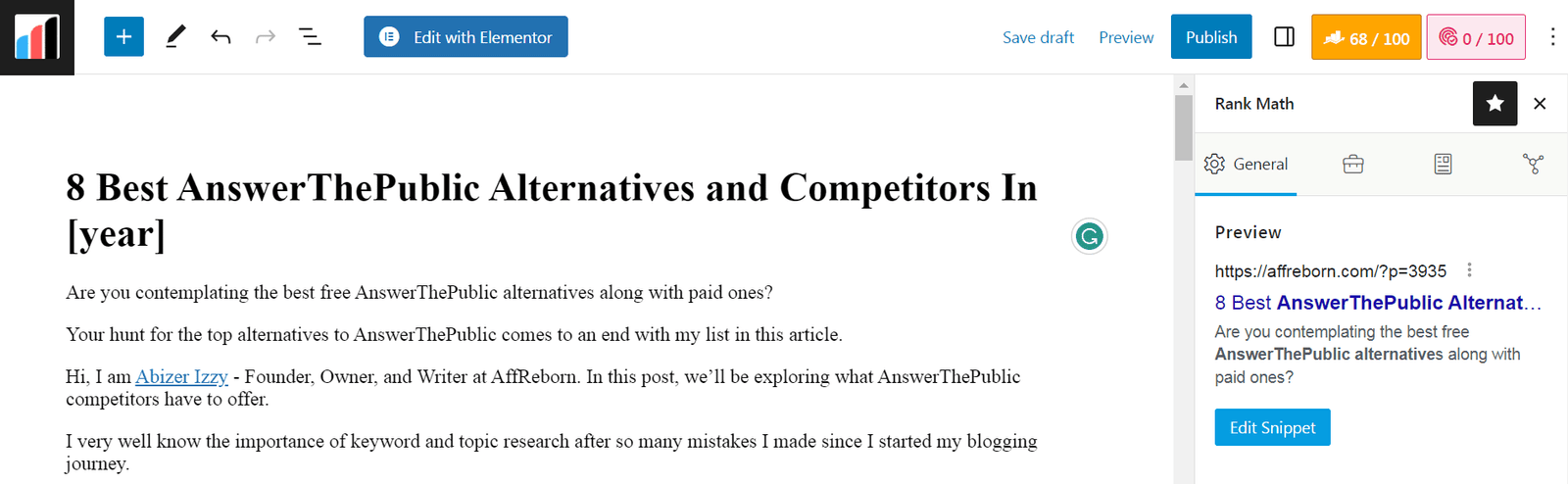
Task: Click the Edit with Elementor button
Action: pyautogui.click(x=465, y=37)
